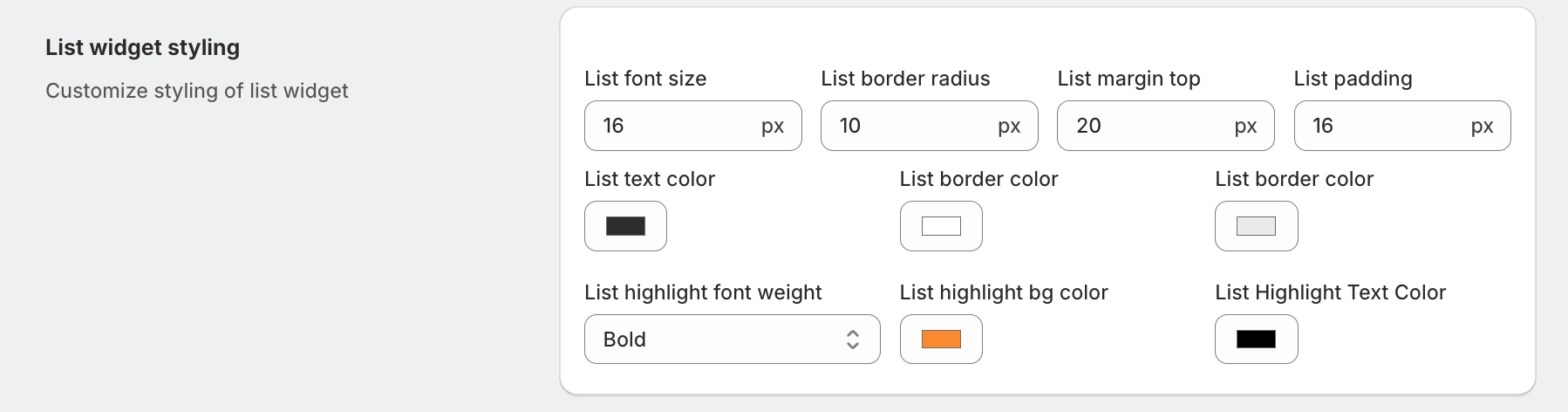The image size is (1568, 412).
Task: Click the px suffix in List font size
Action: [x=773, y=126]
